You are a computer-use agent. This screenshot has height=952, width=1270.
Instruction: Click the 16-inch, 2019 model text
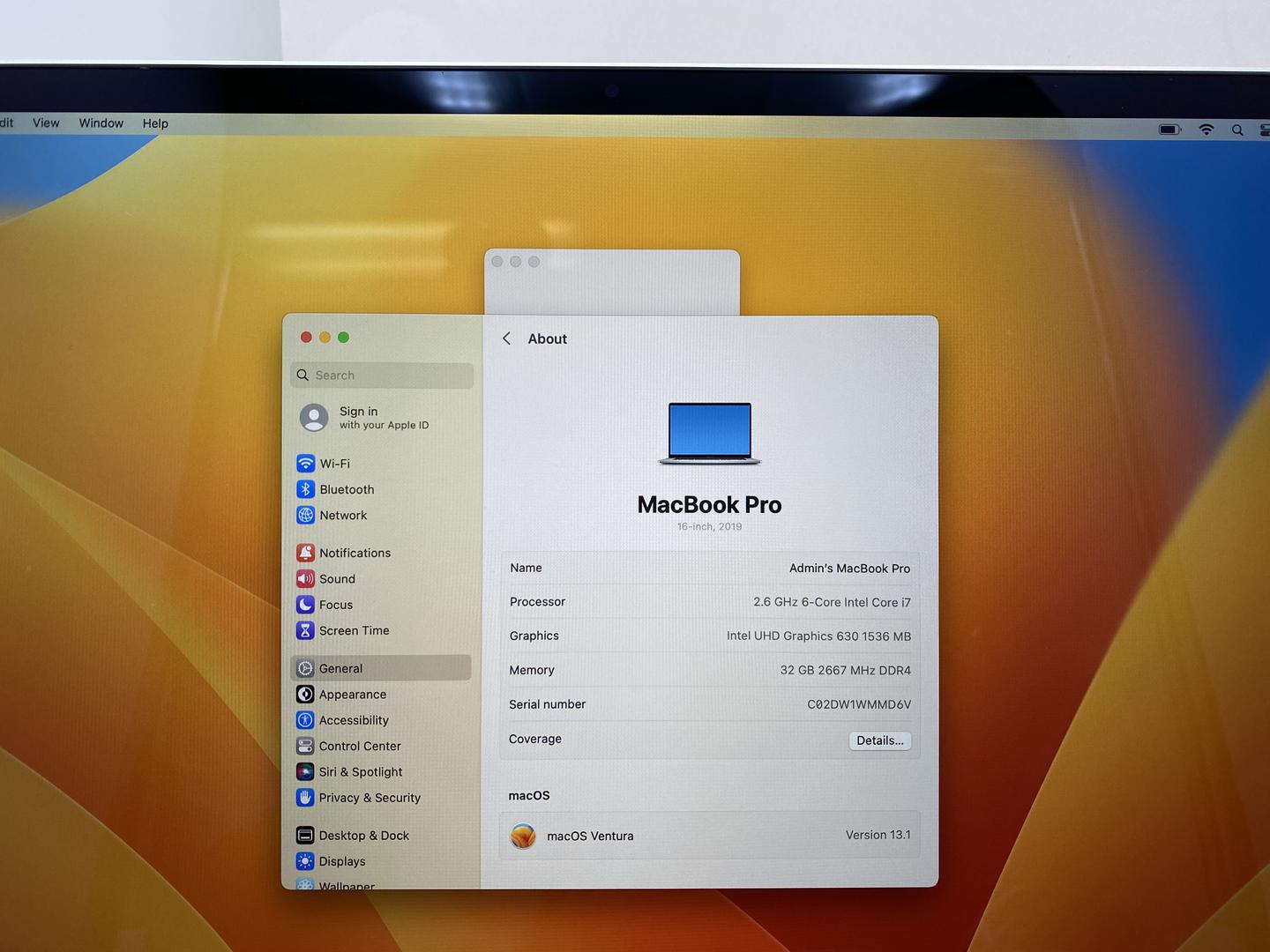pyautogui.click(x=710, y=527)
